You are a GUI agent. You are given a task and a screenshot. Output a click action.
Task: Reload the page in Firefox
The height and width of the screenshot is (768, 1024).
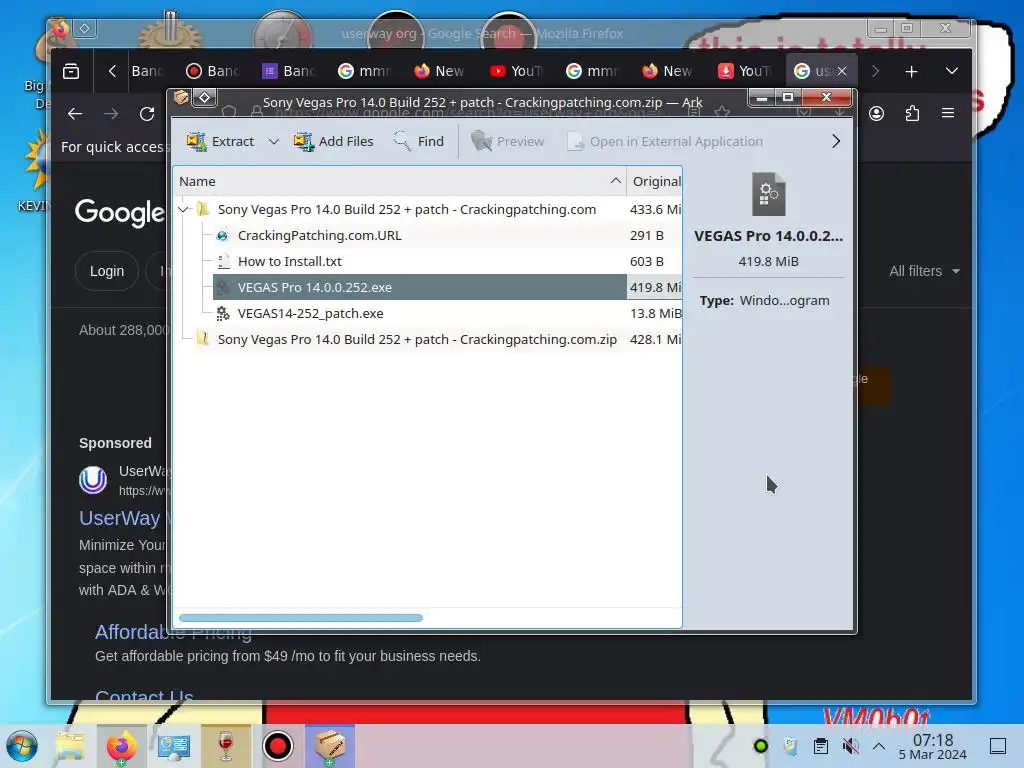pos(147,114)
